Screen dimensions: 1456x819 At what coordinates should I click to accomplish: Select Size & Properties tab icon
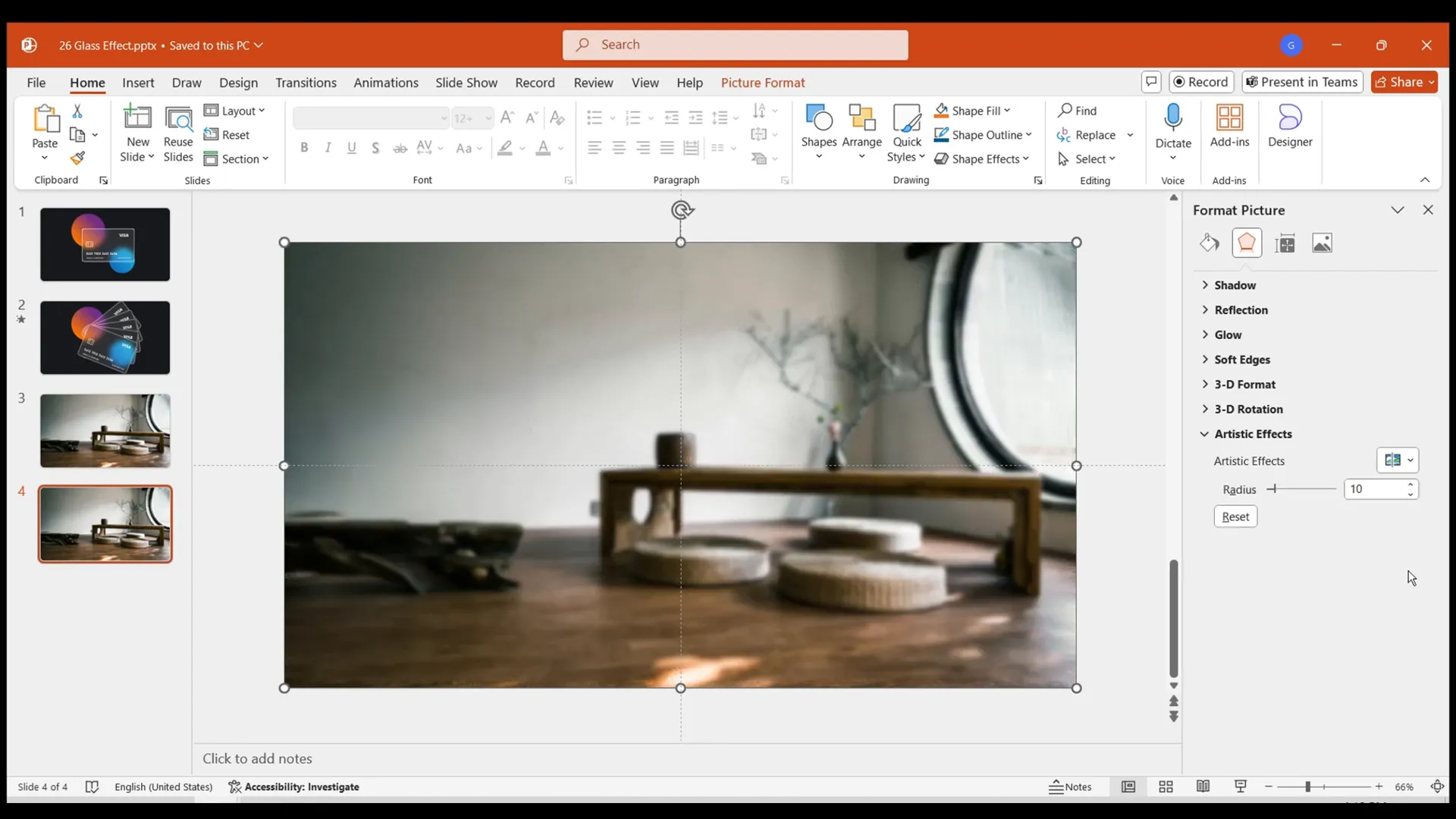point(1285,243)
